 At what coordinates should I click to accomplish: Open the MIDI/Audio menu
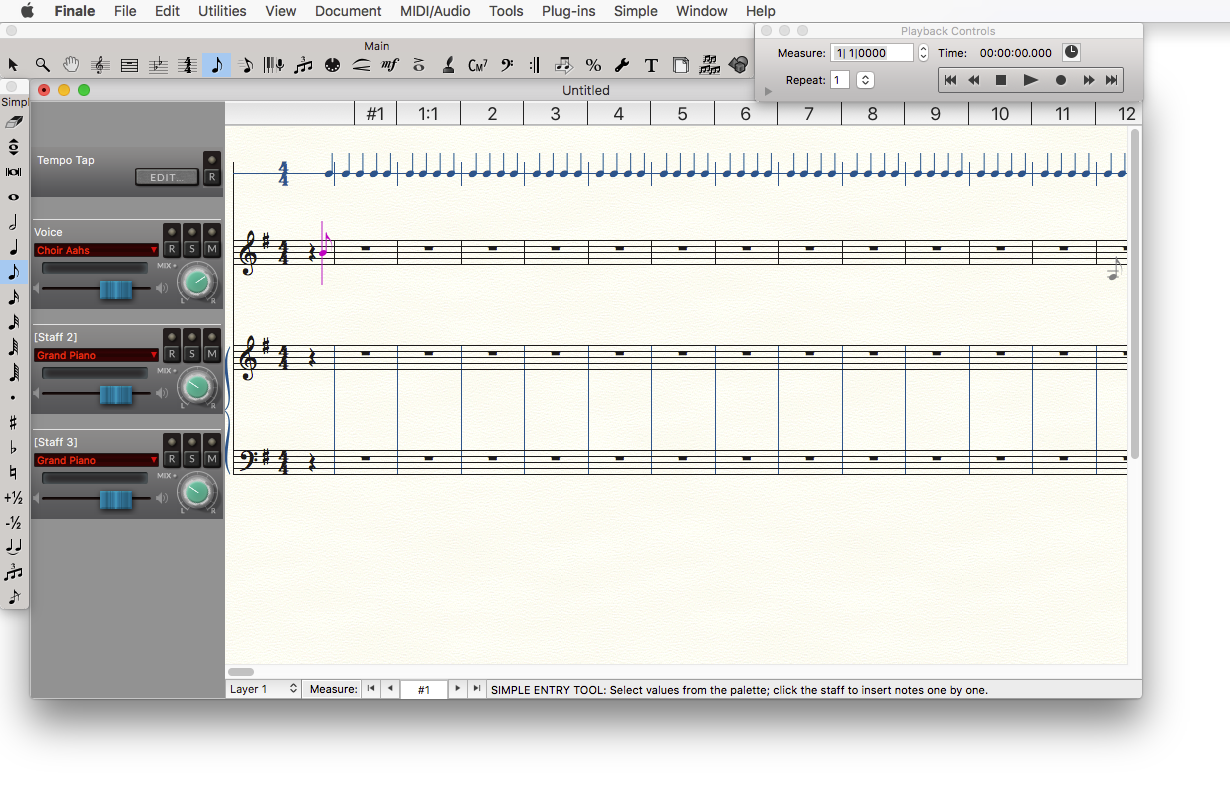[x=435, y=11]
